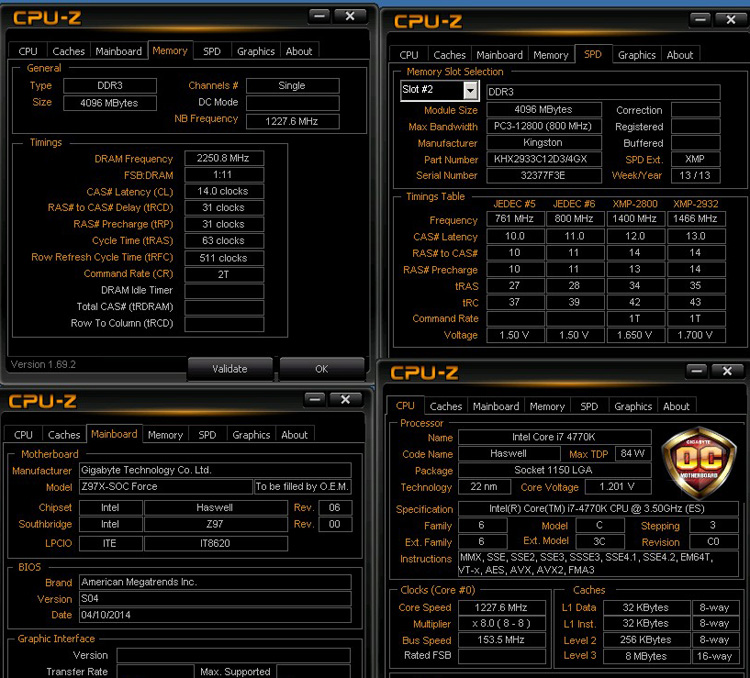This screenshot has height=678, width=750.
Task: Open Mainboard tab in Memory window
Action: coord(119,51)
